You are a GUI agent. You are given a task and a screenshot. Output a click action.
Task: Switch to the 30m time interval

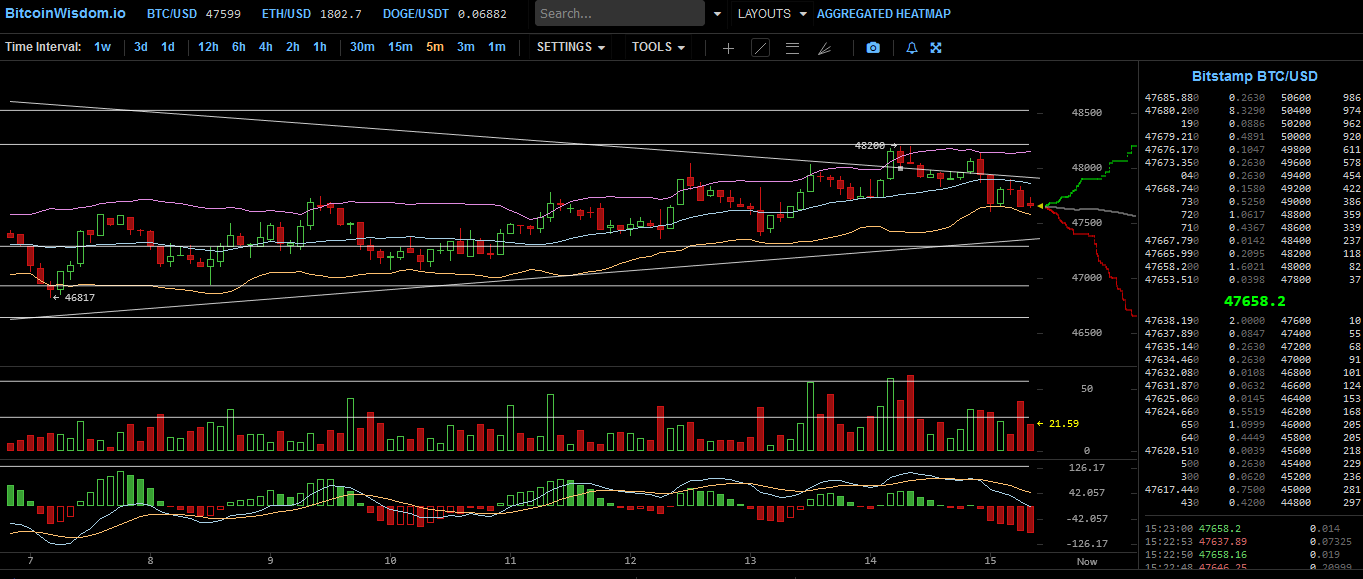click(x=362, y=47)
